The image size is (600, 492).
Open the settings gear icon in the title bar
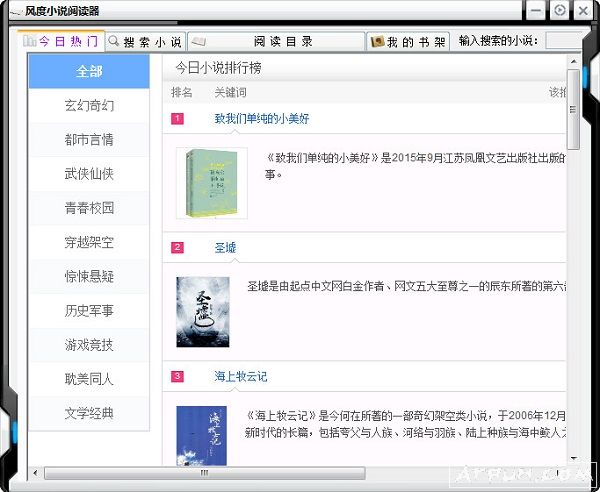click(x=560, y=11)
